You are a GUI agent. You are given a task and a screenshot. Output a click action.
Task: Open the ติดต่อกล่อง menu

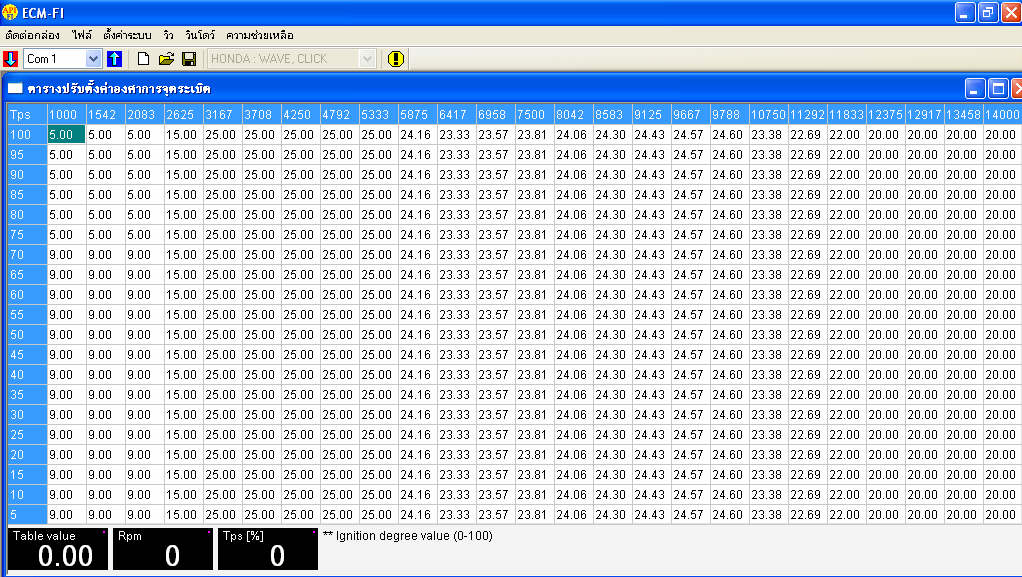[x=33, y=35]
